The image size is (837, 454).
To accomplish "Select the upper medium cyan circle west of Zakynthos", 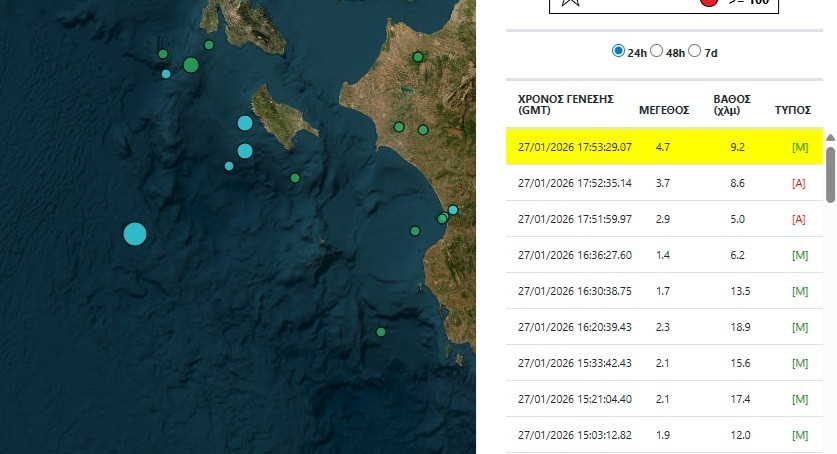I will 245,123.
